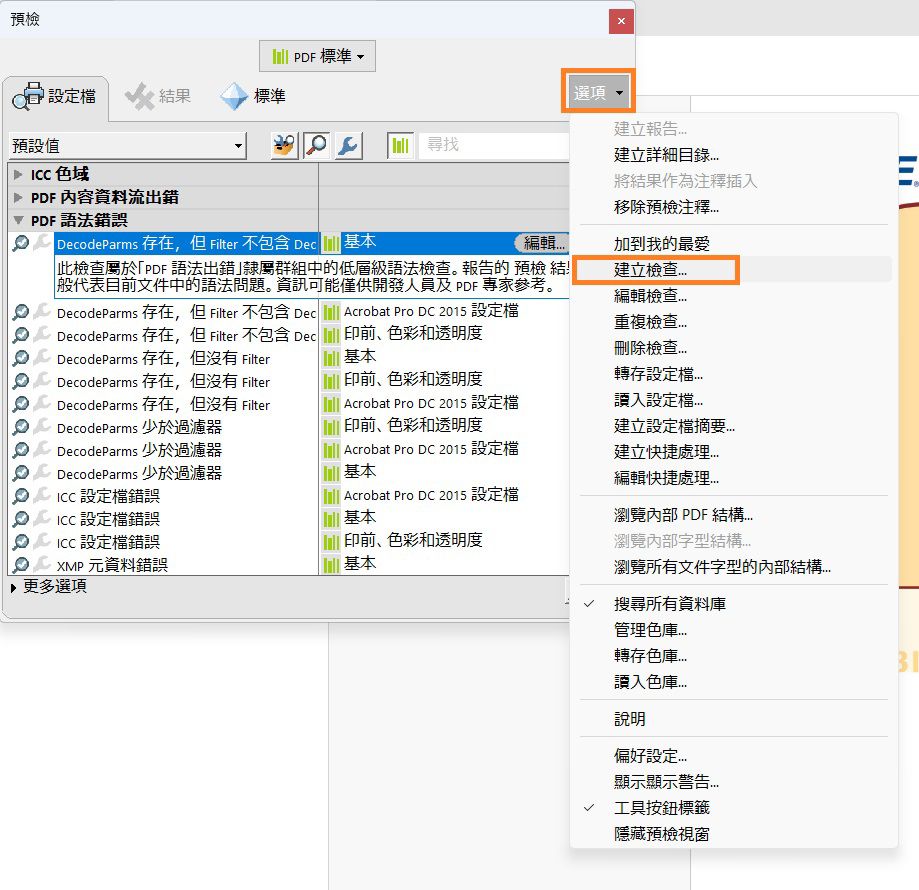Click wrench icon in selected DecodeParms row

(x=42, y=243)
